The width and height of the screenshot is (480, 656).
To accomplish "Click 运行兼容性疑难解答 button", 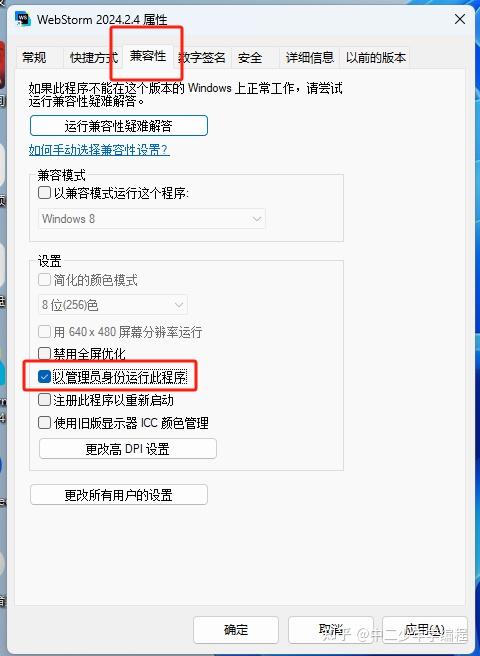I will tap(119, 126).
